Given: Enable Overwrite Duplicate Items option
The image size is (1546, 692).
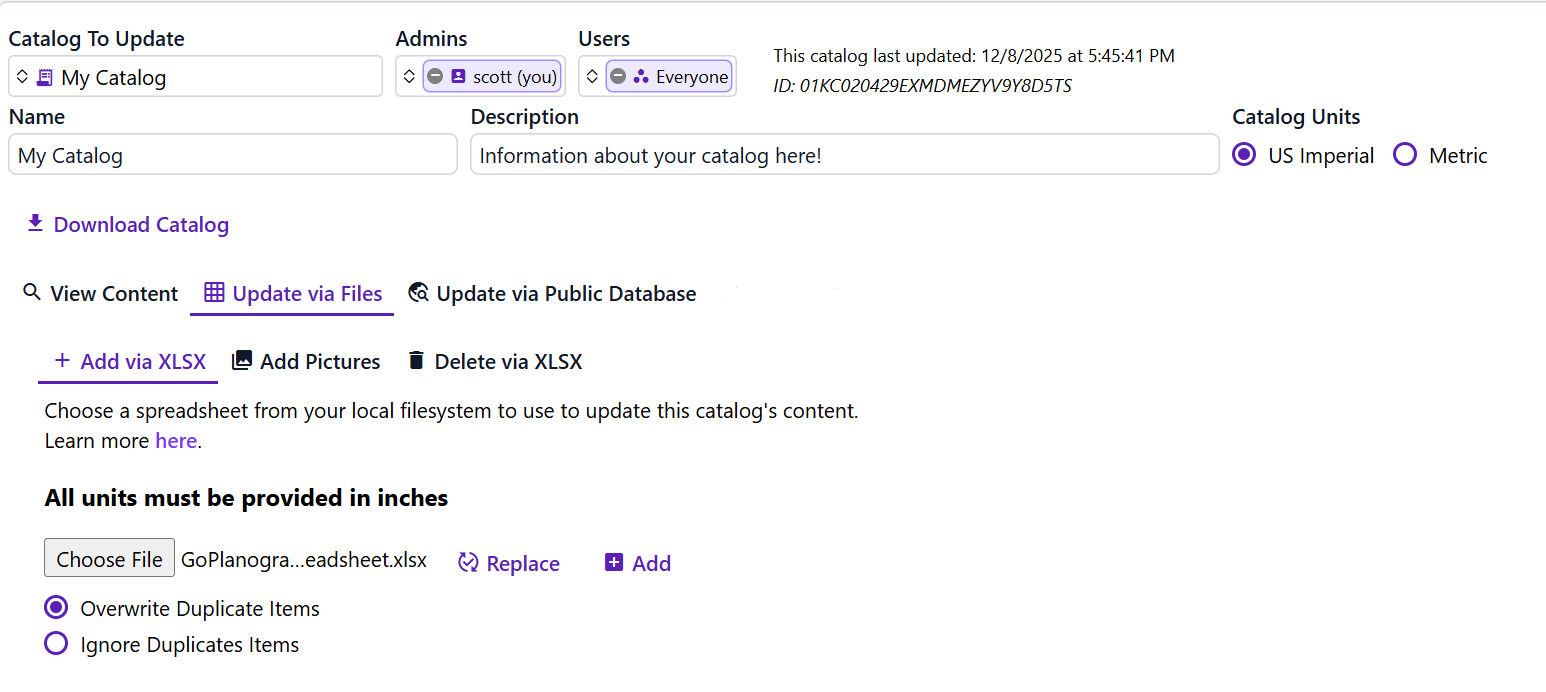Looking at the screenshot, I should [56, 608].
